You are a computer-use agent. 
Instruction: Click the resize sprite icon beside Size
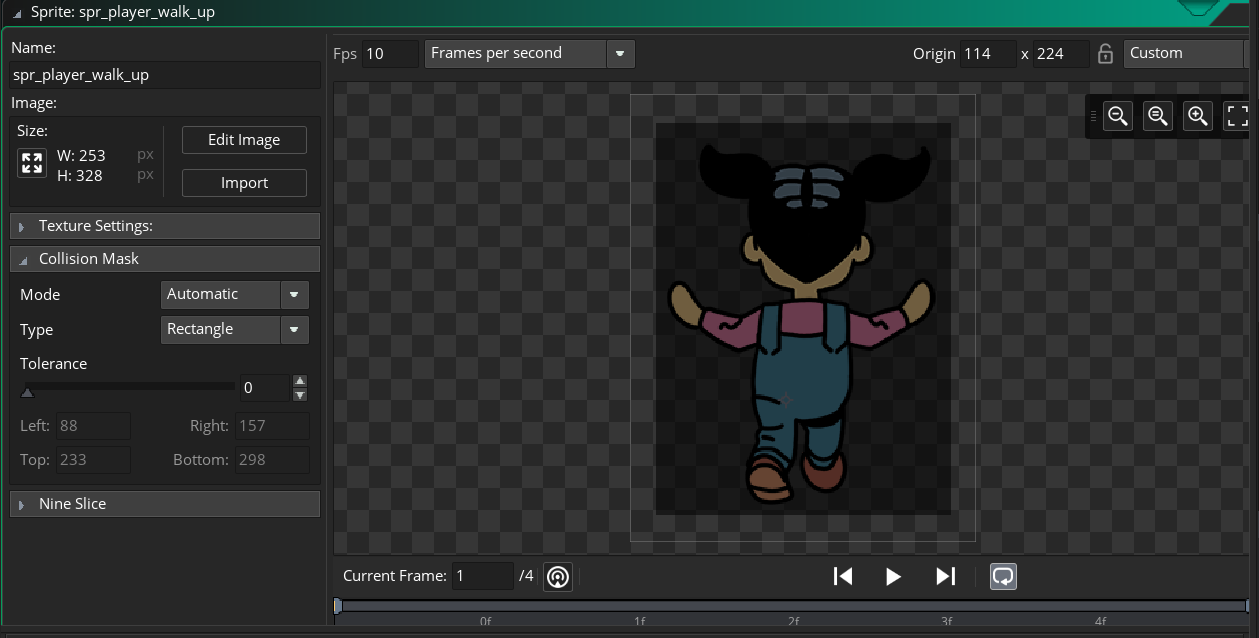point(32,164)
